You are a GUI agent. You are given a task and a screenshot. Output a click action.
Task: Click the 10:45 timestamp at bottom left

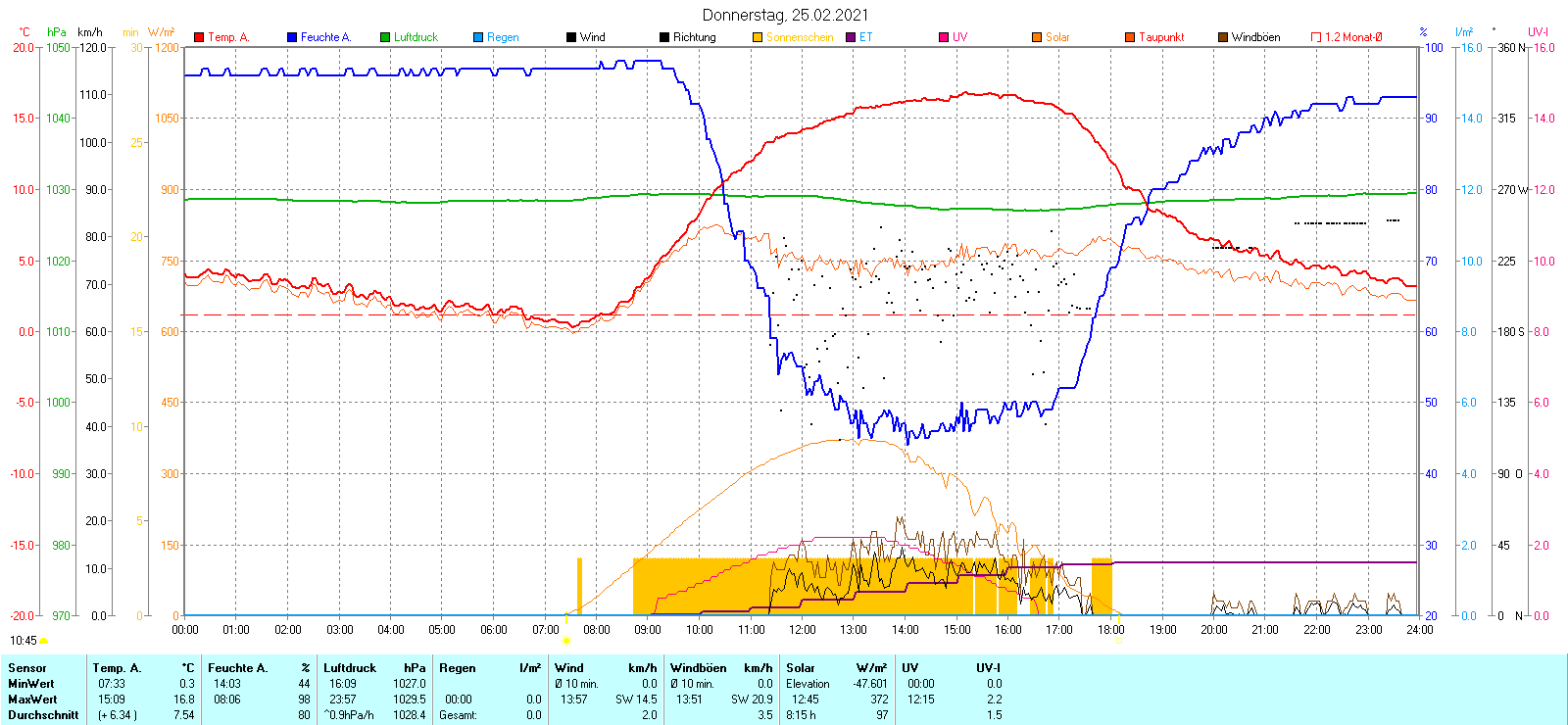[24, 641]
